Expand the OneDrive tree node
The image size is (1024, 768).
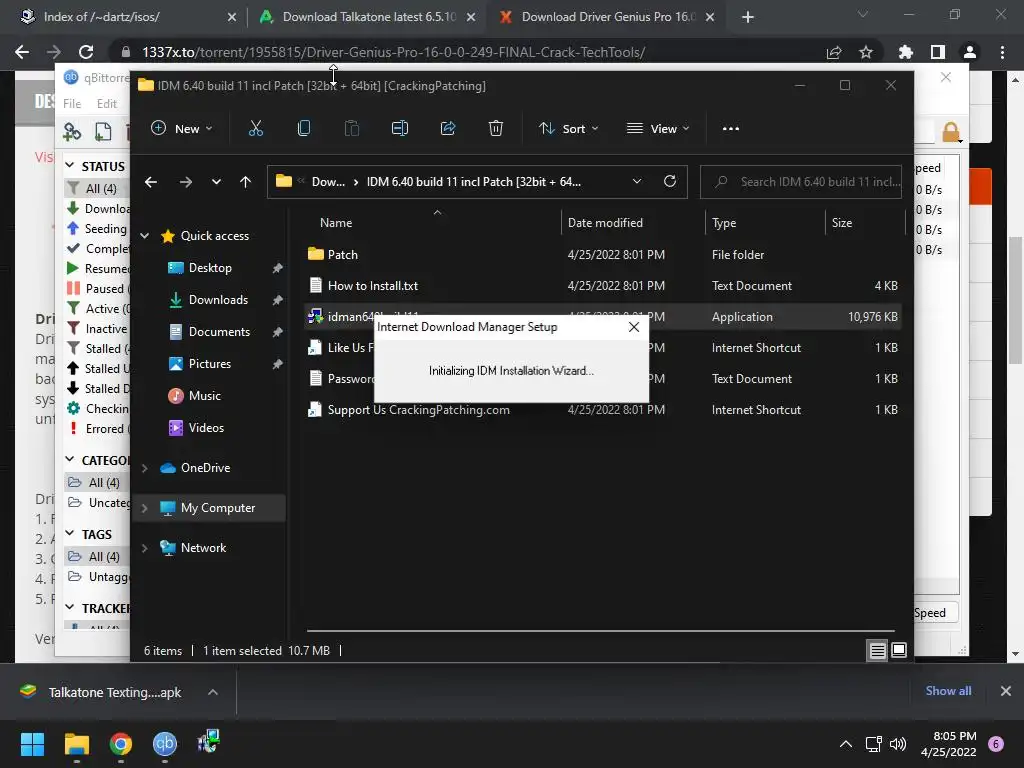145,468
